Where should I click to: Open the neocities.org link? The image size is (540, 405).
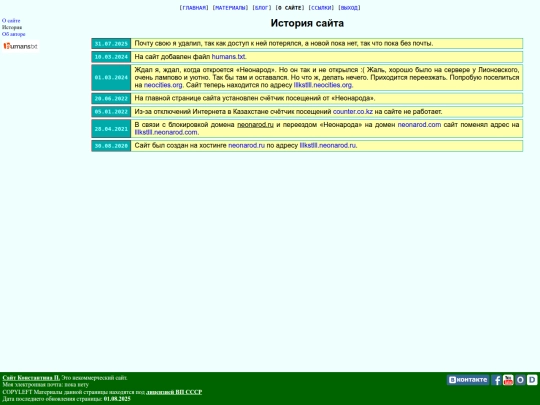coord(163,85)
